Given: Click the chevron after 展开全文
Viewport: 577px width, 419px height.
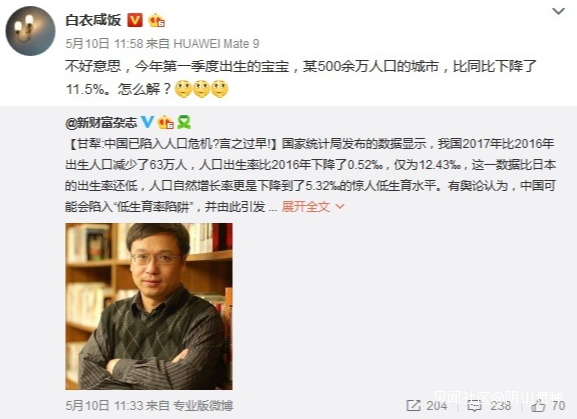Looking at the screenshot, I should point(340,207).
